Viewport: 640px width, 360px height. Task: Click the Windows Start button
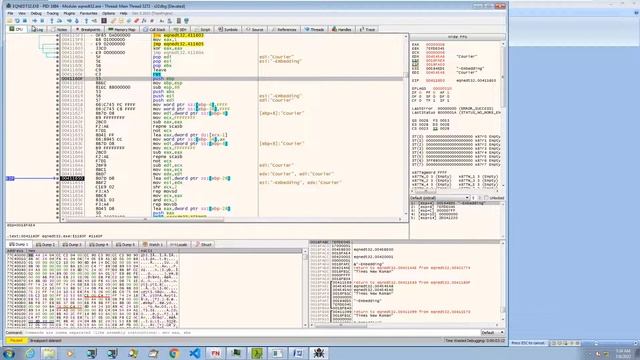click(9, 353)
